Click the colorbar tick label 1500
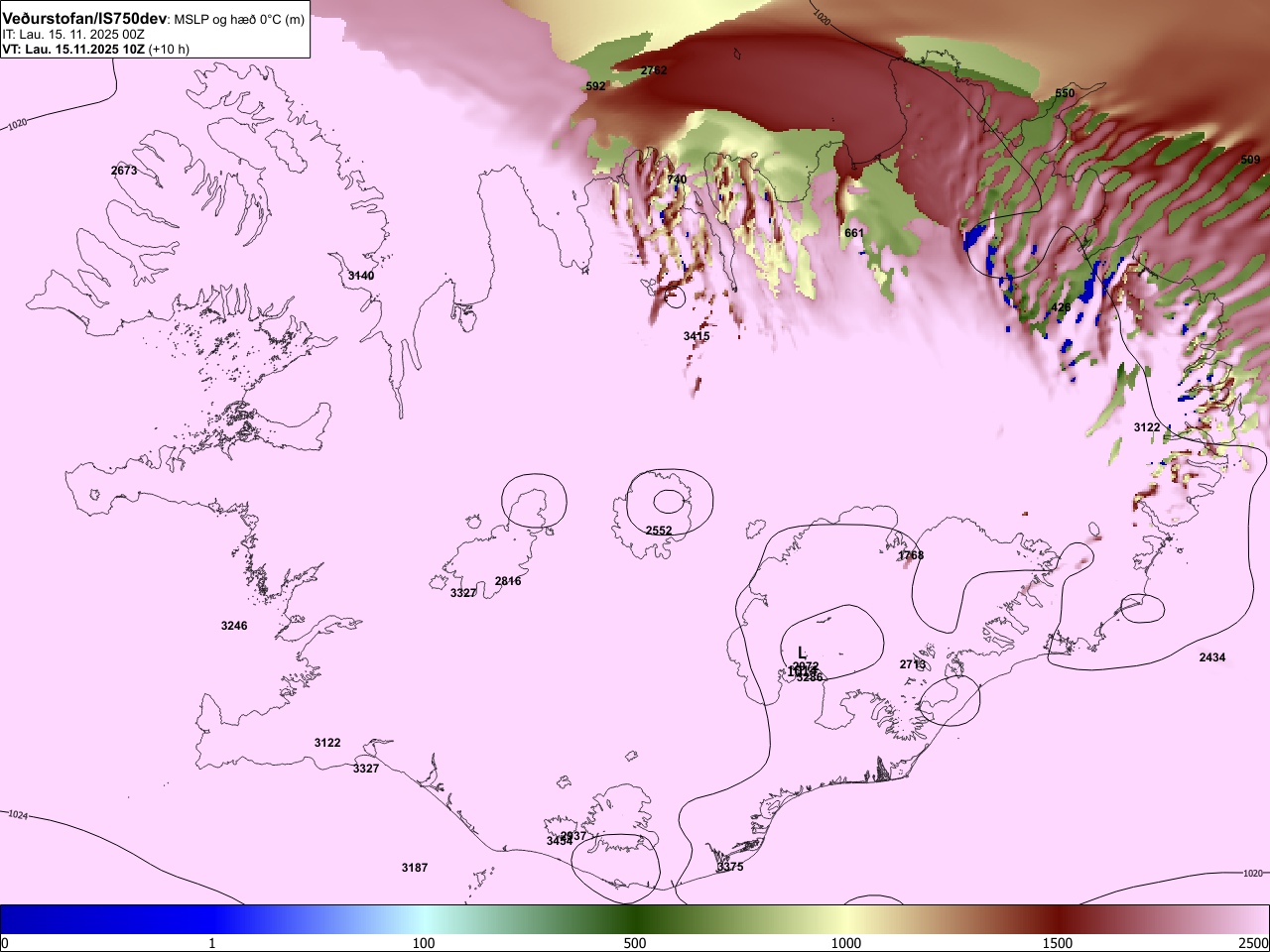The image size is (1270, 952). (x=1058, y=943)
